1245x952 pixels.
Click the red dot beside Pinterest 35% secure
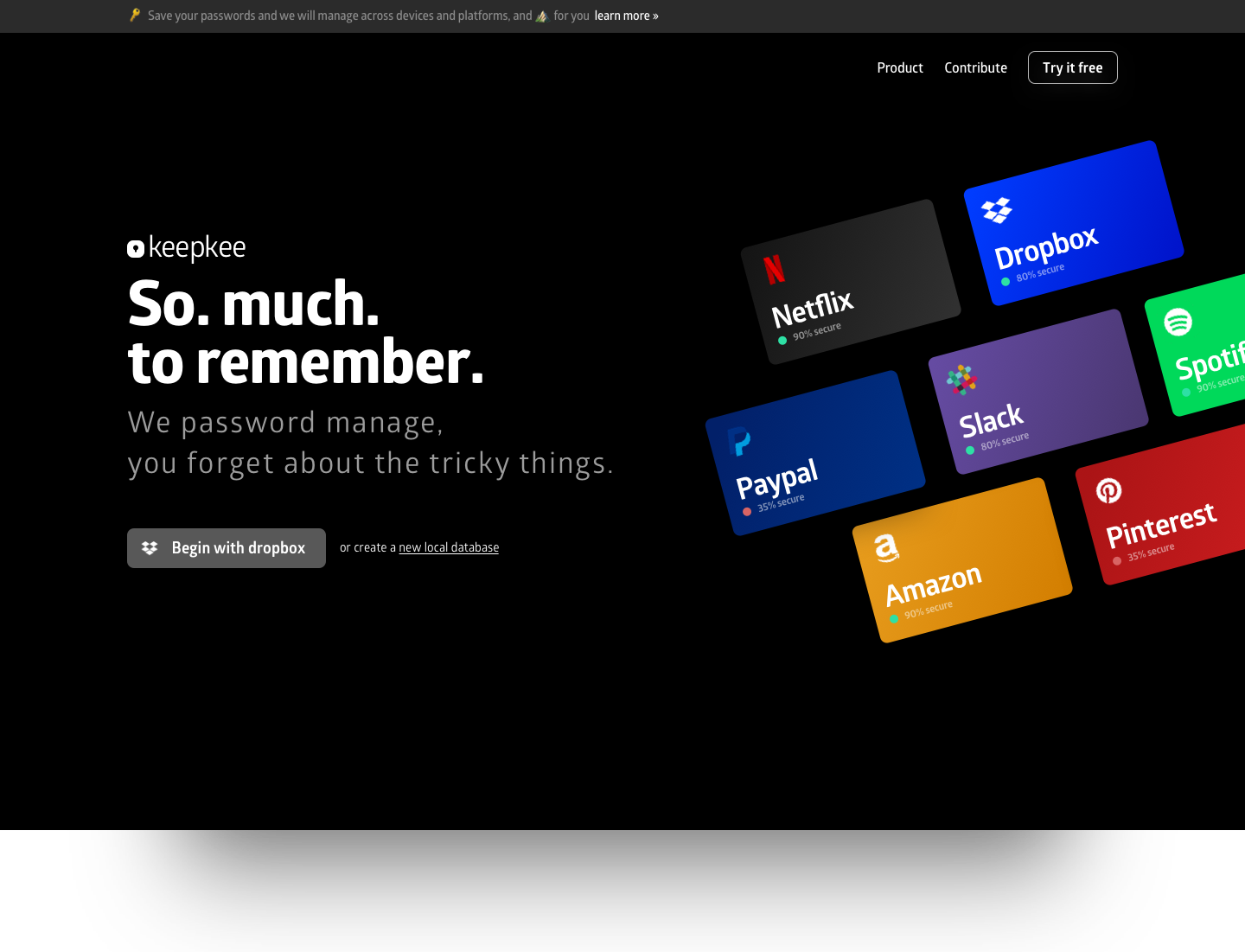(x=1117, y=560)
